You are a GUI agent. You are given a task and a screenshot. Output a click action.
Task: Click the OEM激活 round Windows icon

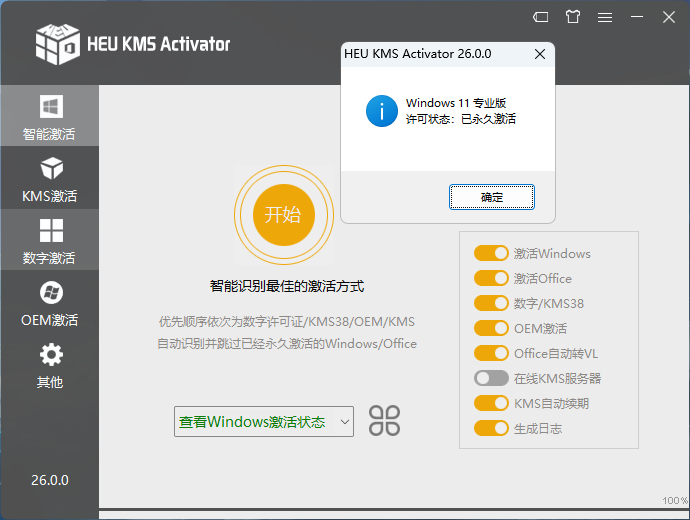click(x=50, y=293)
